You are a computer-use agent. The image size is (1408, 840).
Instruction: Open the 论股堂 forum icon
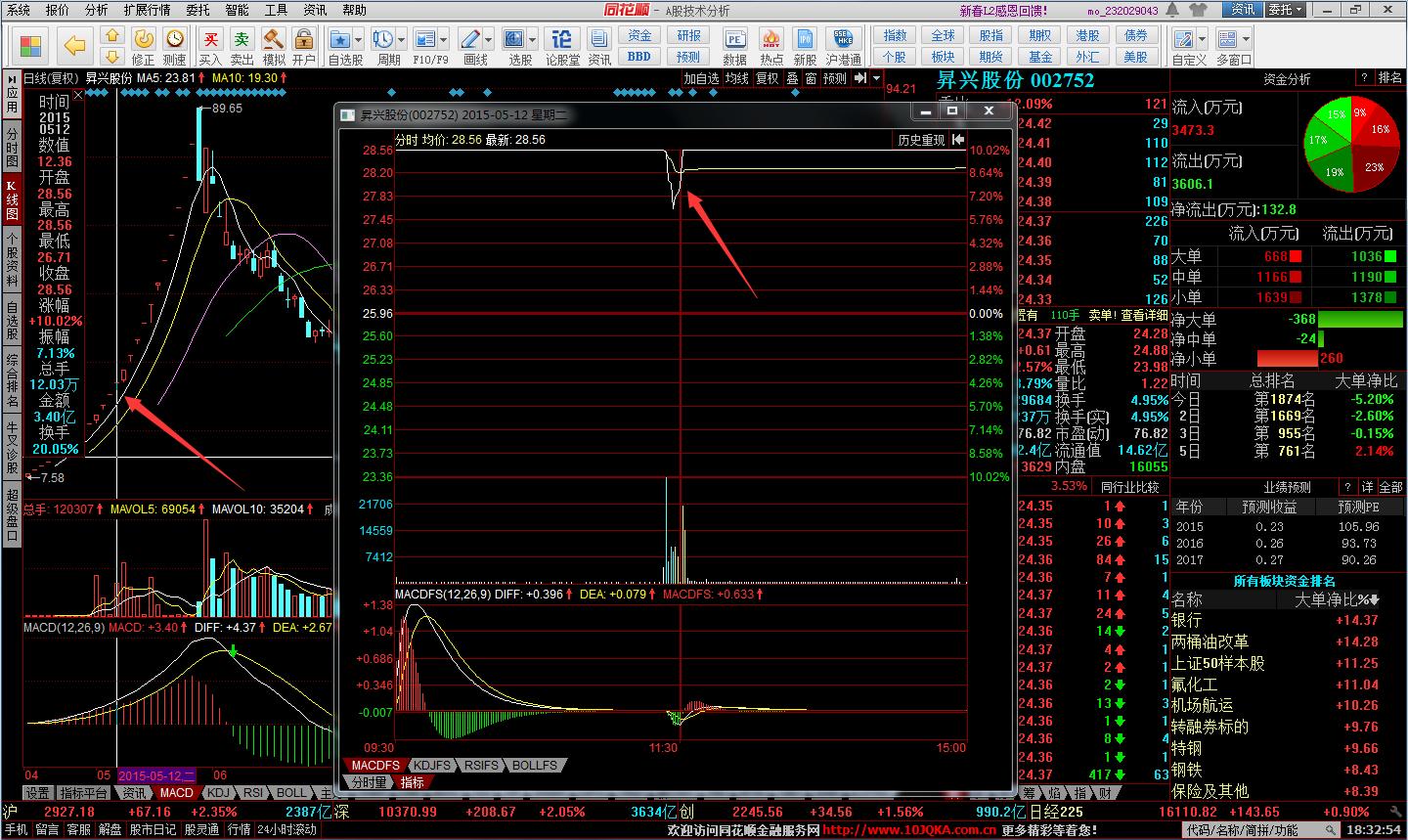coord(562,46)
